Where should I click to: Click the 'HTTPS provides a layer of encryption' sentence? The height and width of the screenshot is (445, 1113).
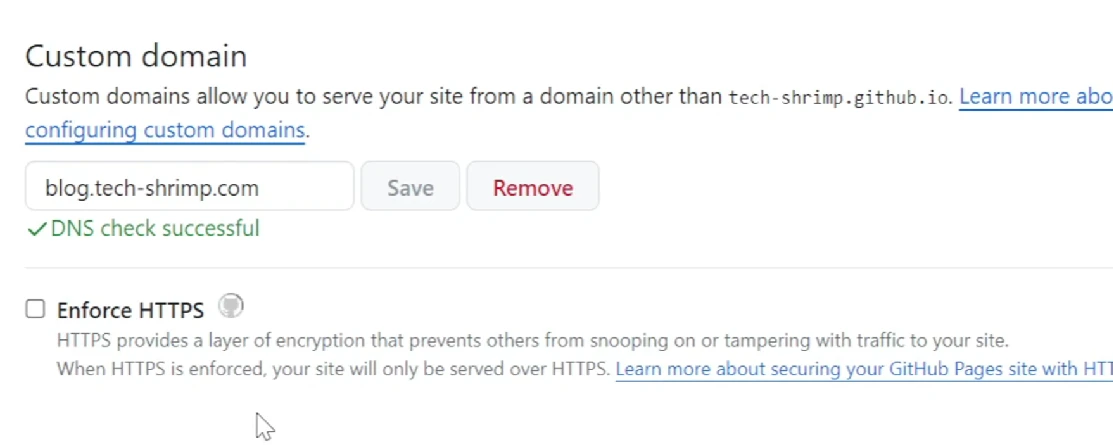click(532, 341)
